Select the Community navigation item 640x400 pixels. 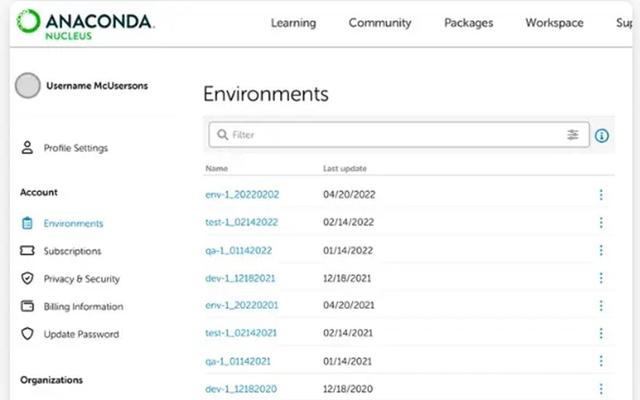point(379,23)
